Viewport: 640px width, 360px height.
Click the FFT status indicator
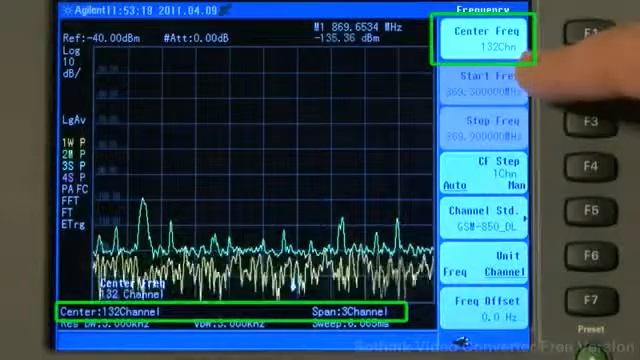[x=70, y=201]
